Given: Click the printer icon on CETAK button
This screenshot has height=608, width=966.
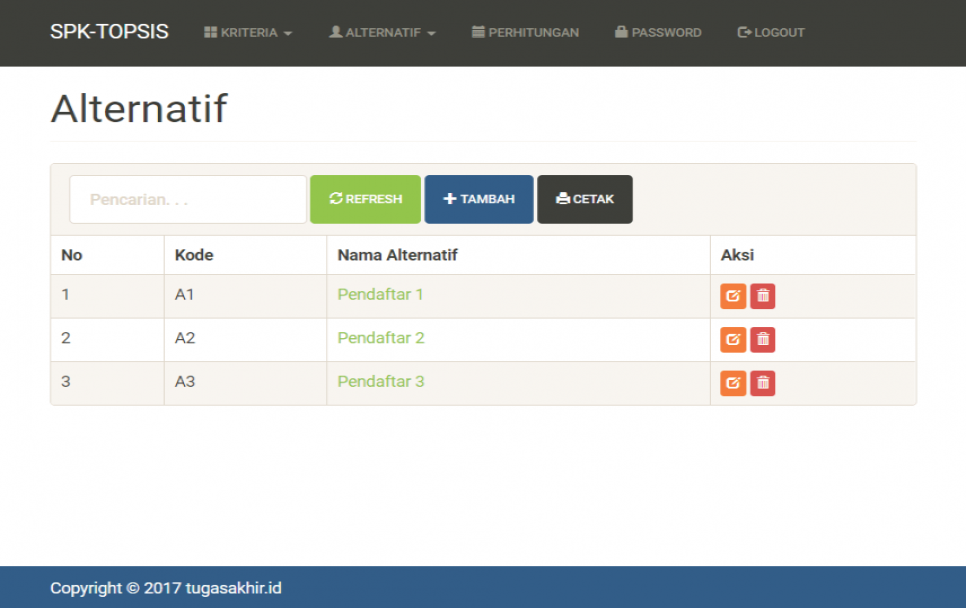Looking at the screenshot, I should [x=562, y=198].
